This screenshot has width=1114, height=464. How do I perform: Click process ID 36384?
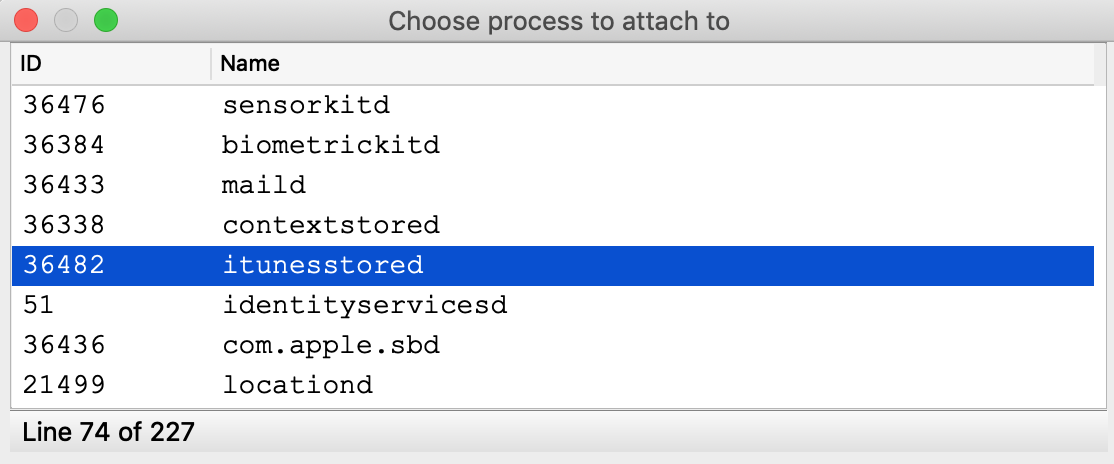[x=63, y=145]
